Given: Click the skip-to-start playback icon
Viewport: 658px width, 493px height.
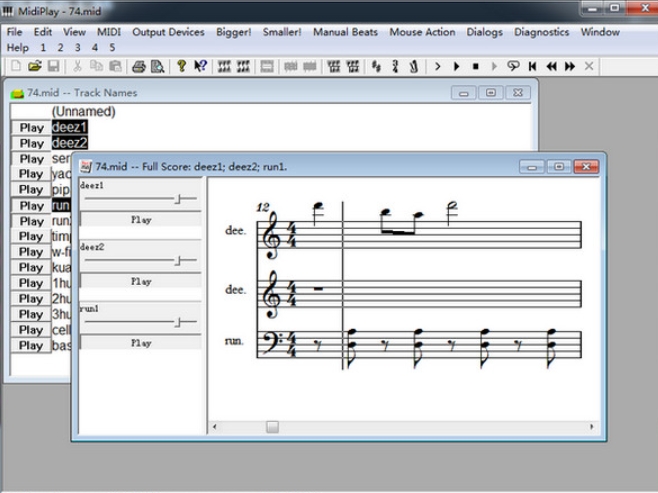Looking at the screenshot, I should pos(533,66).
